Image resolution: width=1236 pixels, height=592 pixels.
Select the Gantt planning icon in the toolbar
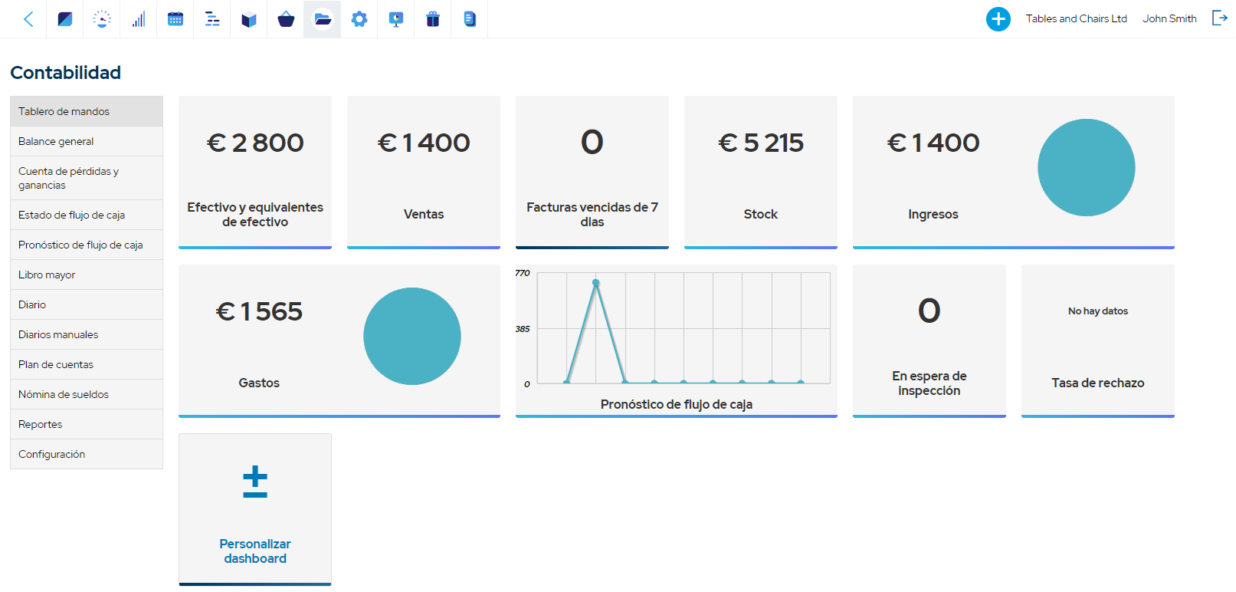(x=211, y=18)
